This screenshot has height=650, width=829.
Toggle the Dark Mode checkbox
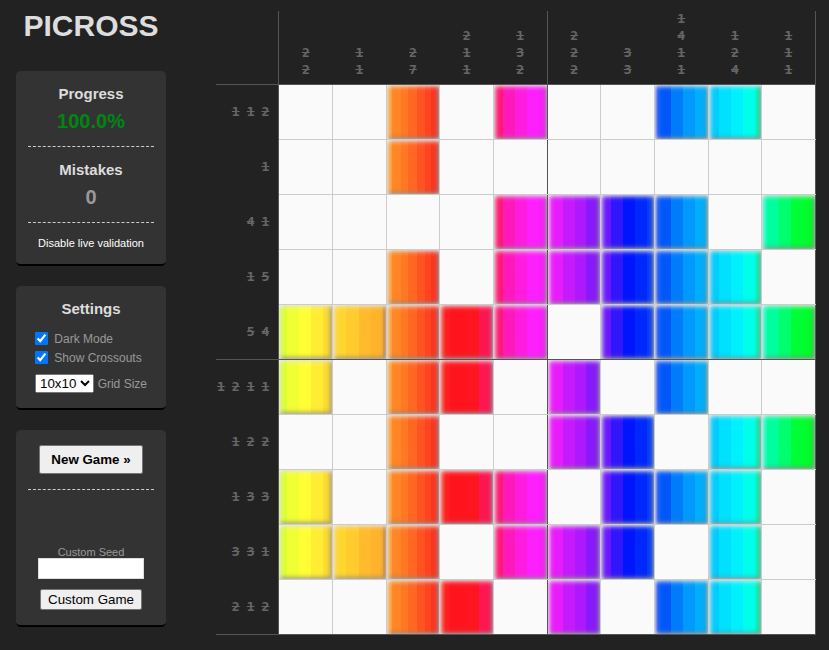click(41, 338)
